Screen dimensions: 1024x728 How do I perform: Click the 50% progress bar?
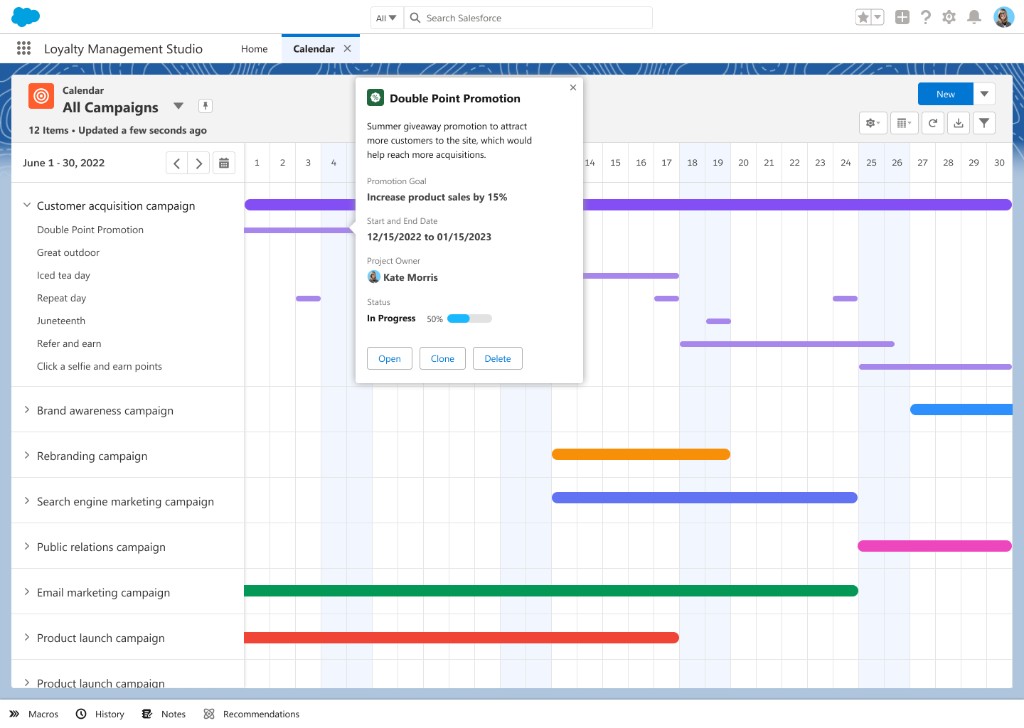tap(470, 319)
